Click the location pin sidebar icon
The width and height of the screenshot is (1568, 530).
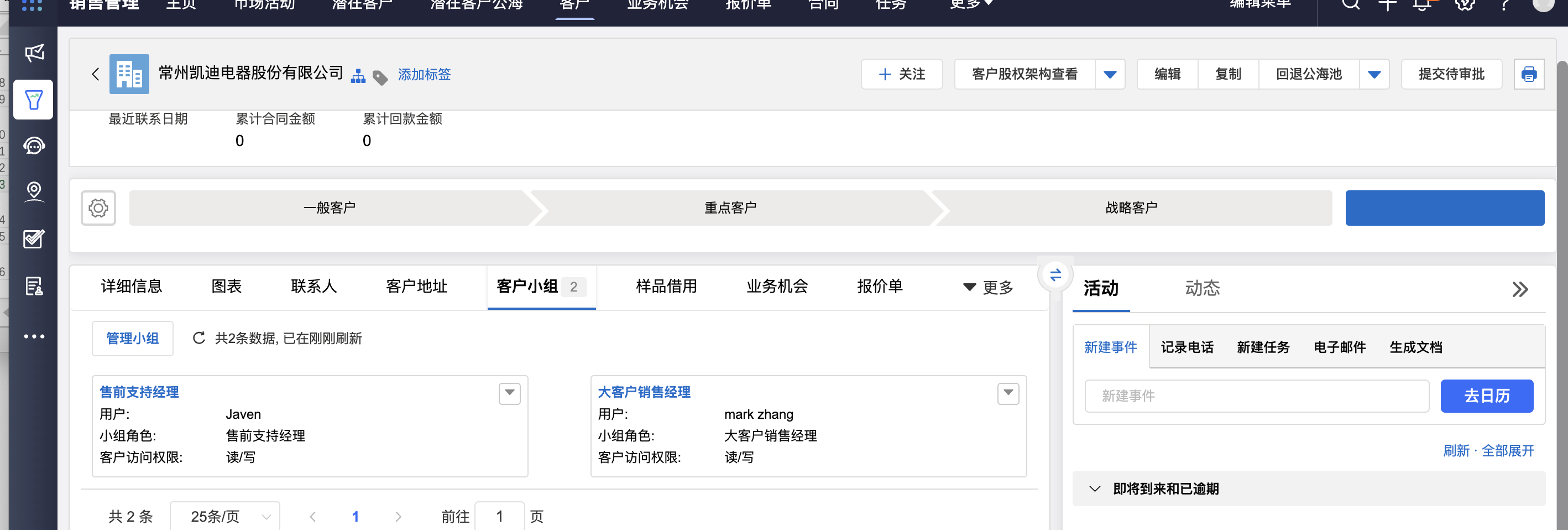click(34, 191)
